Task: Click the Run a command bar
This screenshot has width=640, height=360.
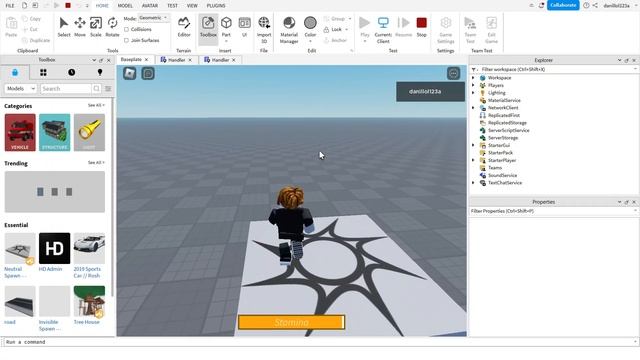Action: click(319, 342)
